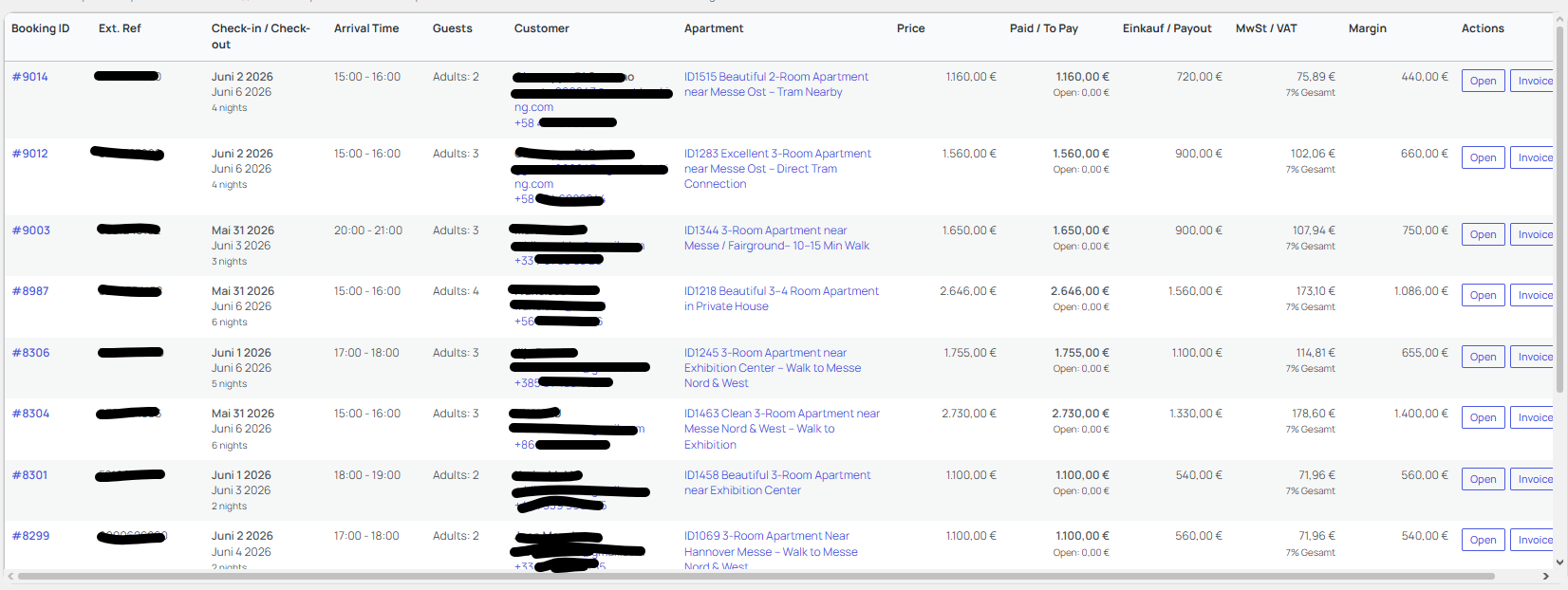Click Invoice button for booking #8987

1533,295
